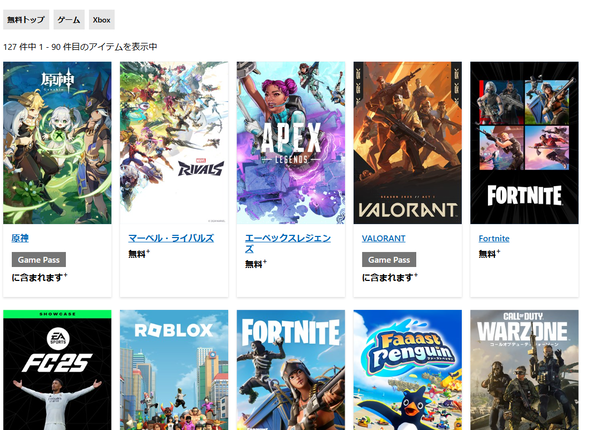Image resolution: width=600 pixels, height=430 pixels.
Task: Click the Game Pass badge under 原神
Action: tap(39, 259)
